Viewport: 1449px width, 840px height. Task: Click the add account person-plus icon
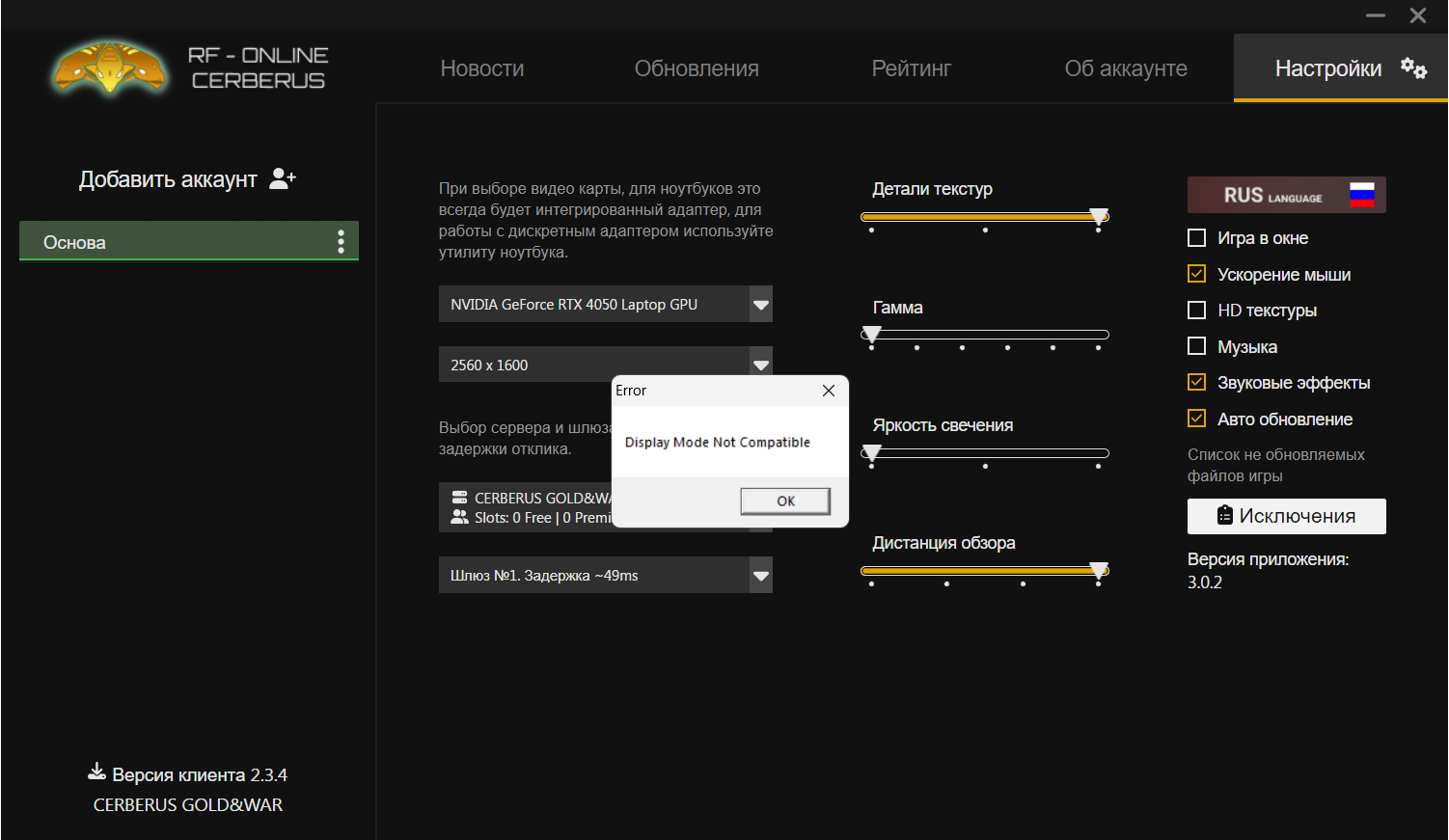point(282,178)
